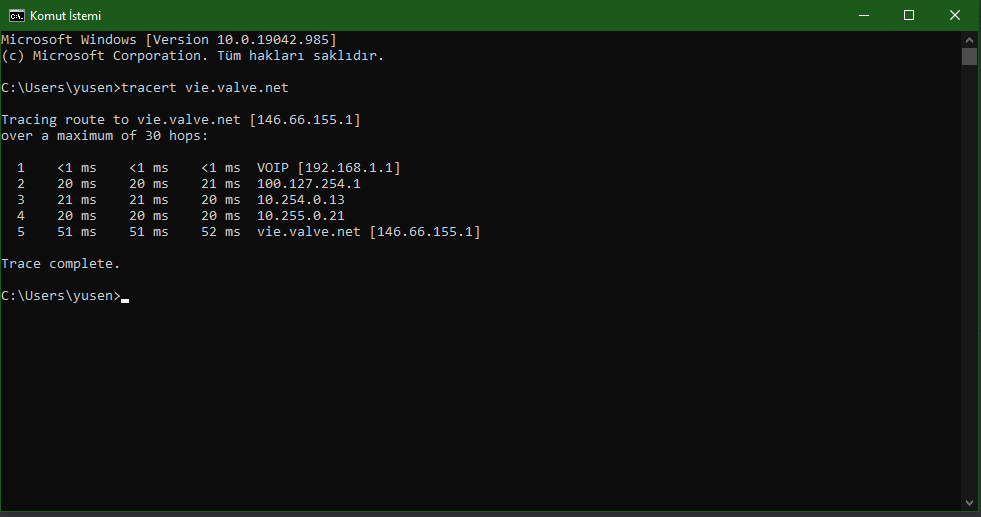Close the Komut İstemi window
The height and width of the screenshot is (517, 981).
point(954,15)
